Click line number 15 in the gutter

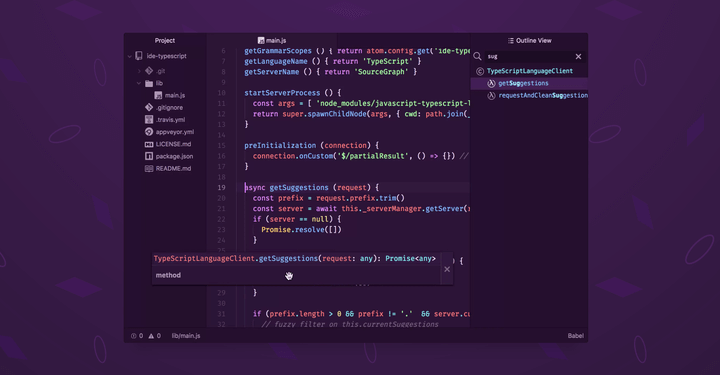(221, 146)
